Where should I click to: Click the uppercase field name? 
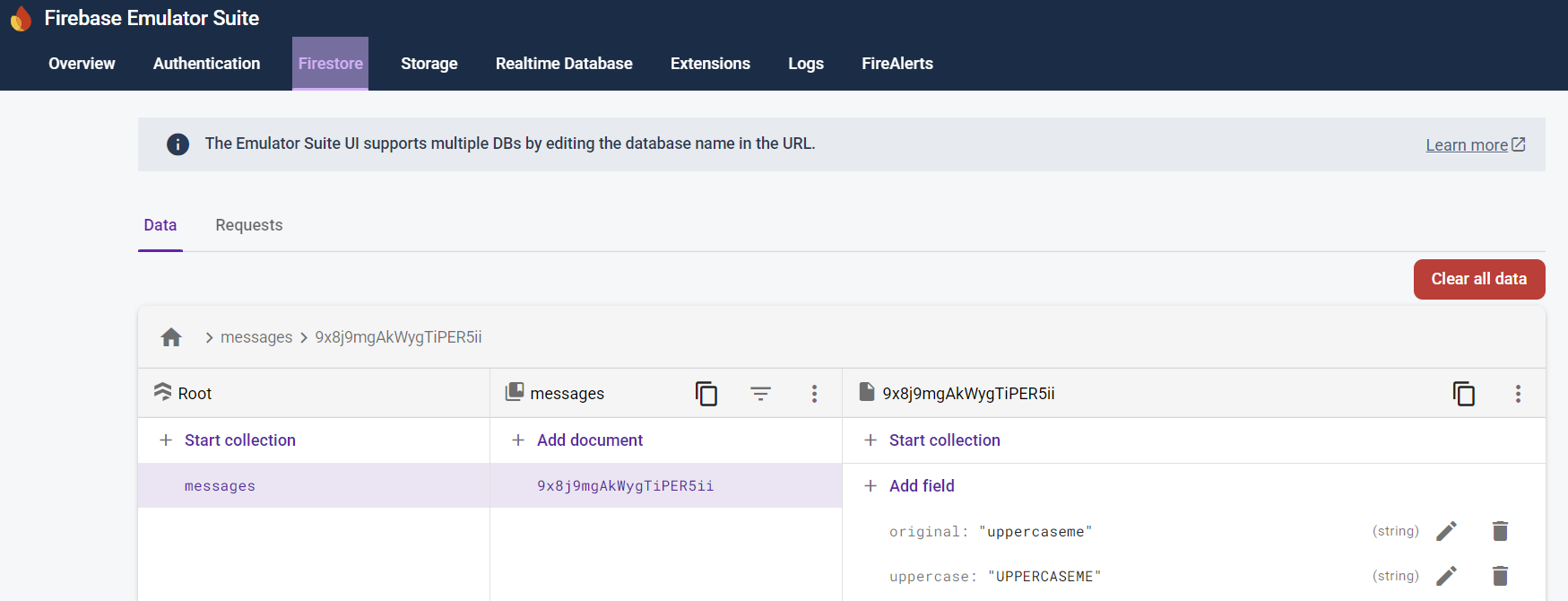click(932, 576)
